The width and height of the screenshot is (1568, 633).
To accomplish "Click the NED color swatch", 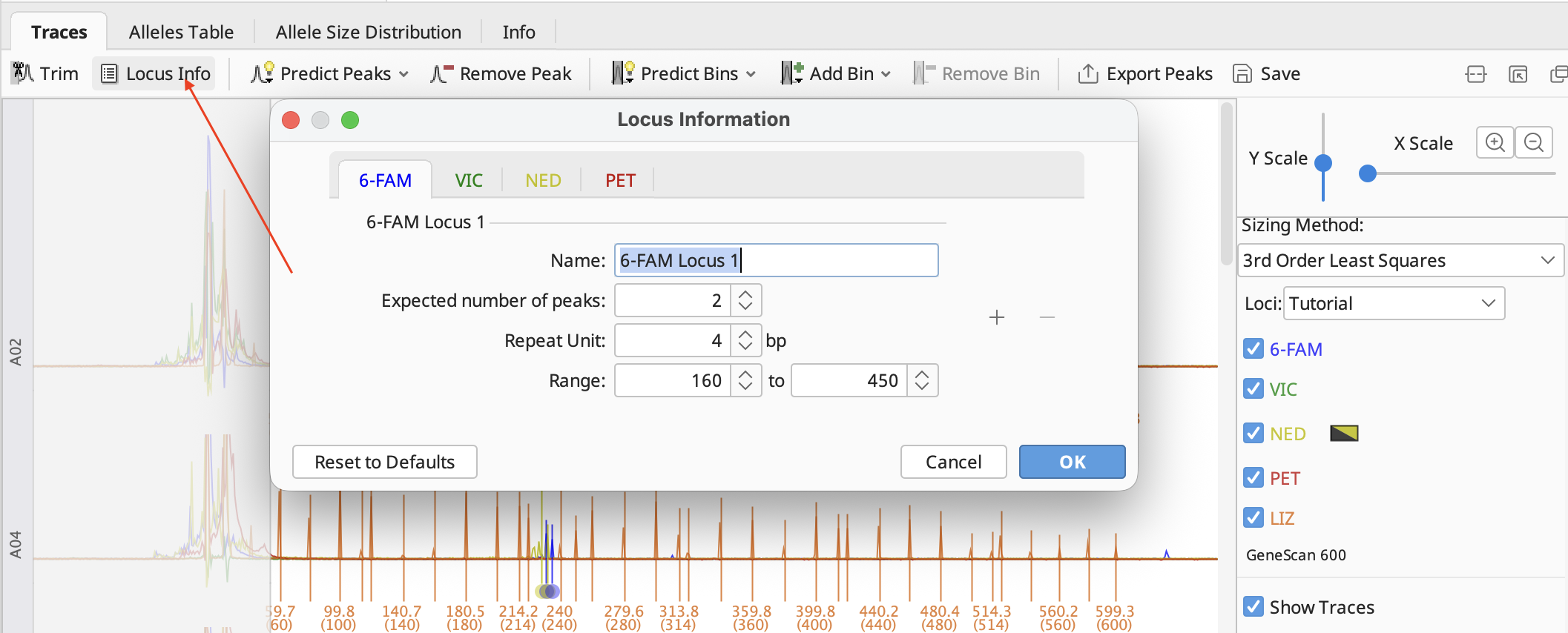I will coord(1344,433).
